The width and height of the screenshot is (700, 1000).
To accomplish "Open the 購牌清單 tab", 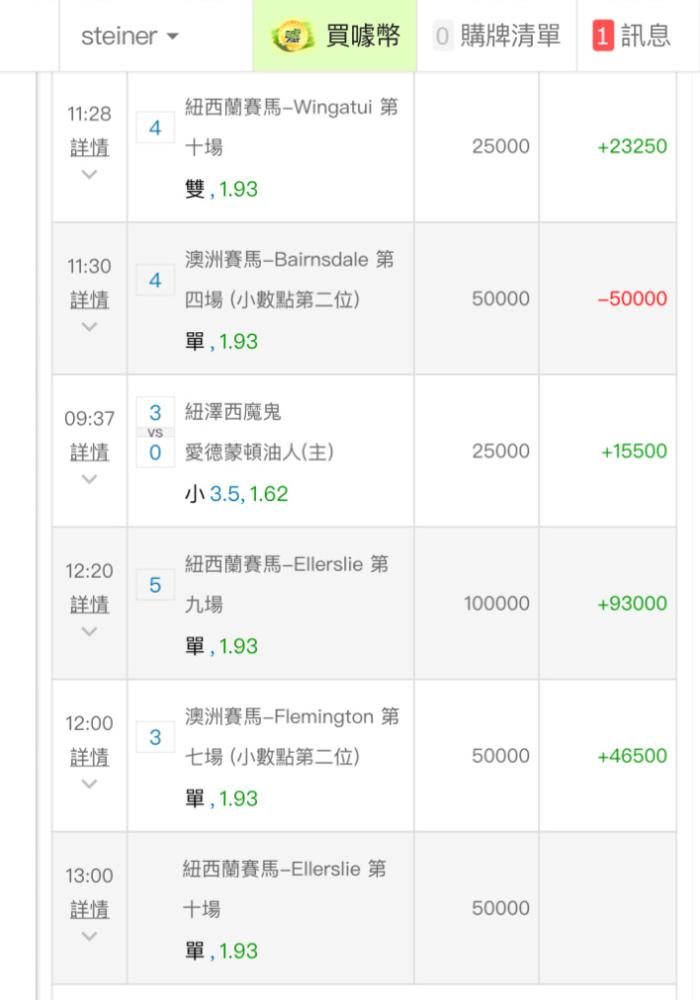I will (497, 35).
